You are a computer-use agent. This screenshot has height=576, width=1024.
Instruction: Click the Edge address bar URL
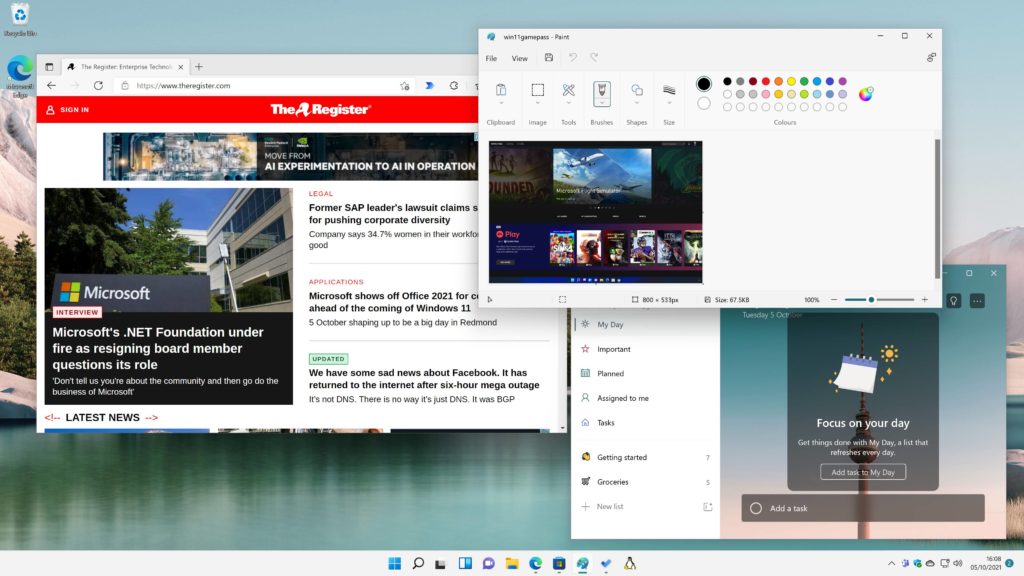(184, 86)
